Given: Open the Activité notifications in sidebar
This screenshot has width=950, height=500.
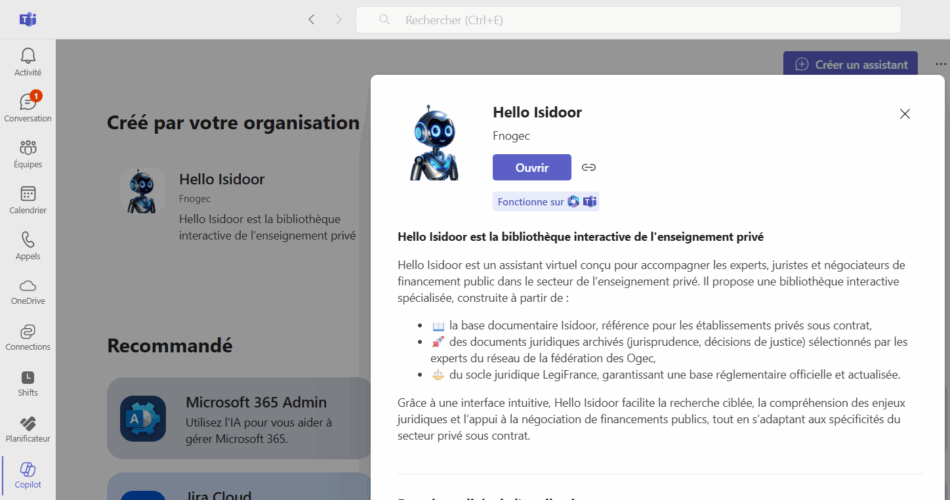Looking at the screenshot, I should pyautogui.click(x=28, y=62).
